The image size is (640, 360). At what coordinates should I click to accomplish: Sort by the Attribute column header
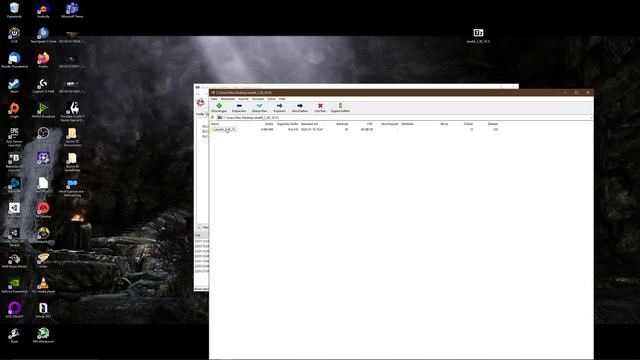pos(342,124)
